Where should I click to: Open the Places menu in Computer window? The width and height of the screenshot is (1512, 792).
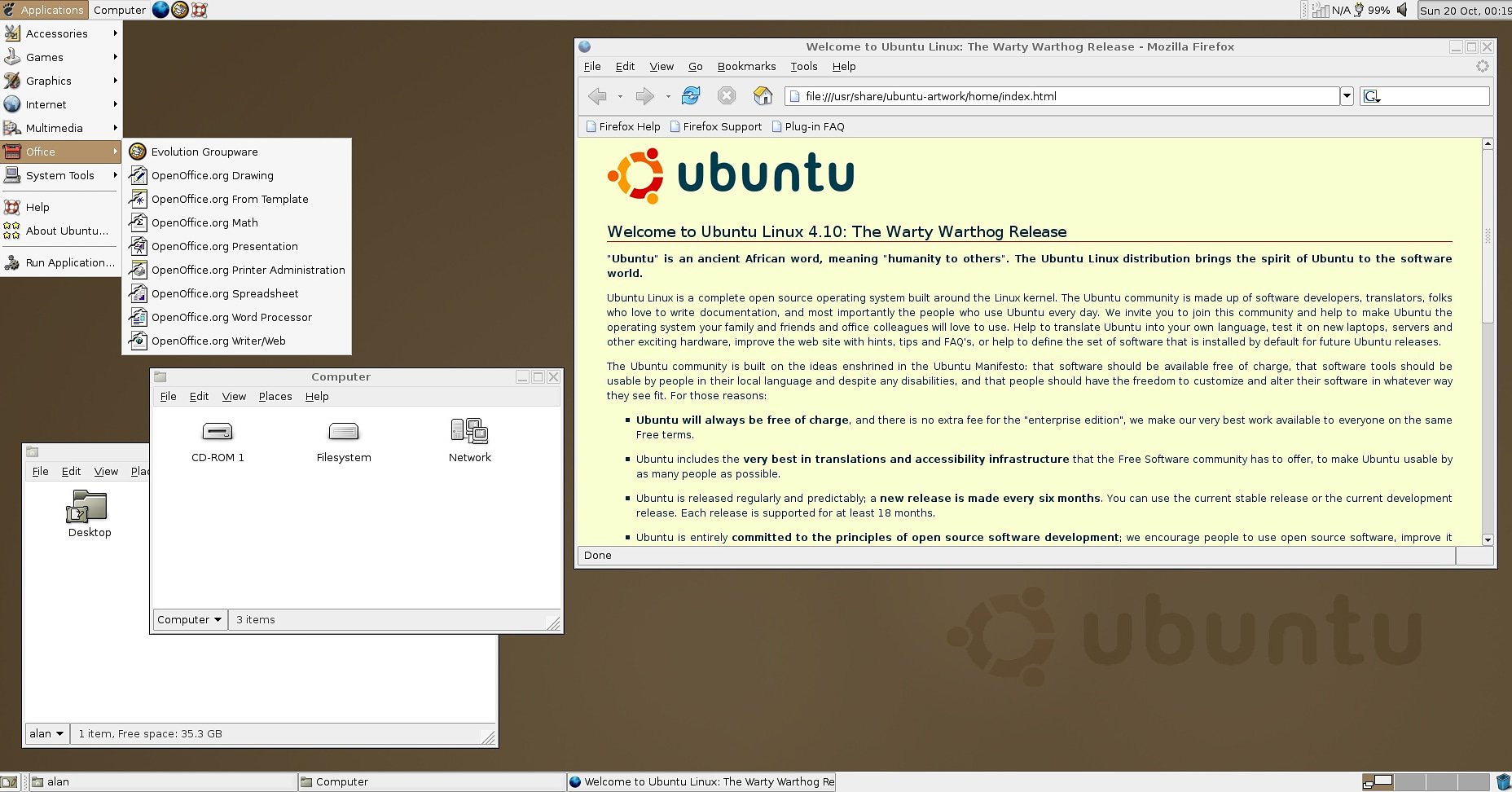pyautogui.click(x=275, y=397)
